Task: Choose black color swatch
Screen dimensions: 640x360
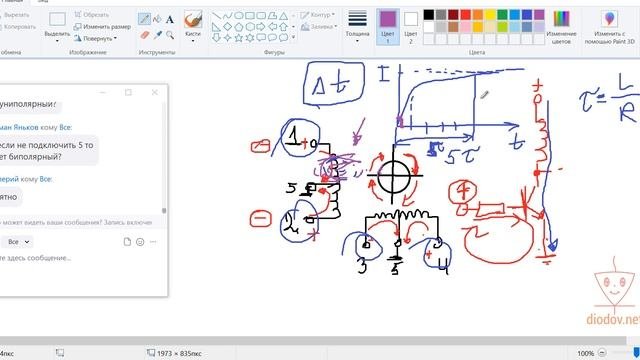Action: click(429, 15)
